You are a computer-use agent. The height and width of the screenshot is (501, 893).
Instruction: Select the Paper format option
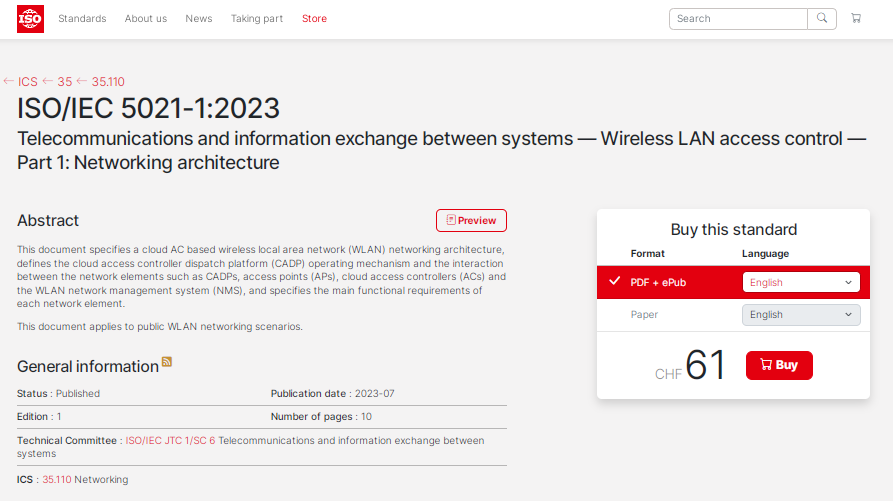644,315
